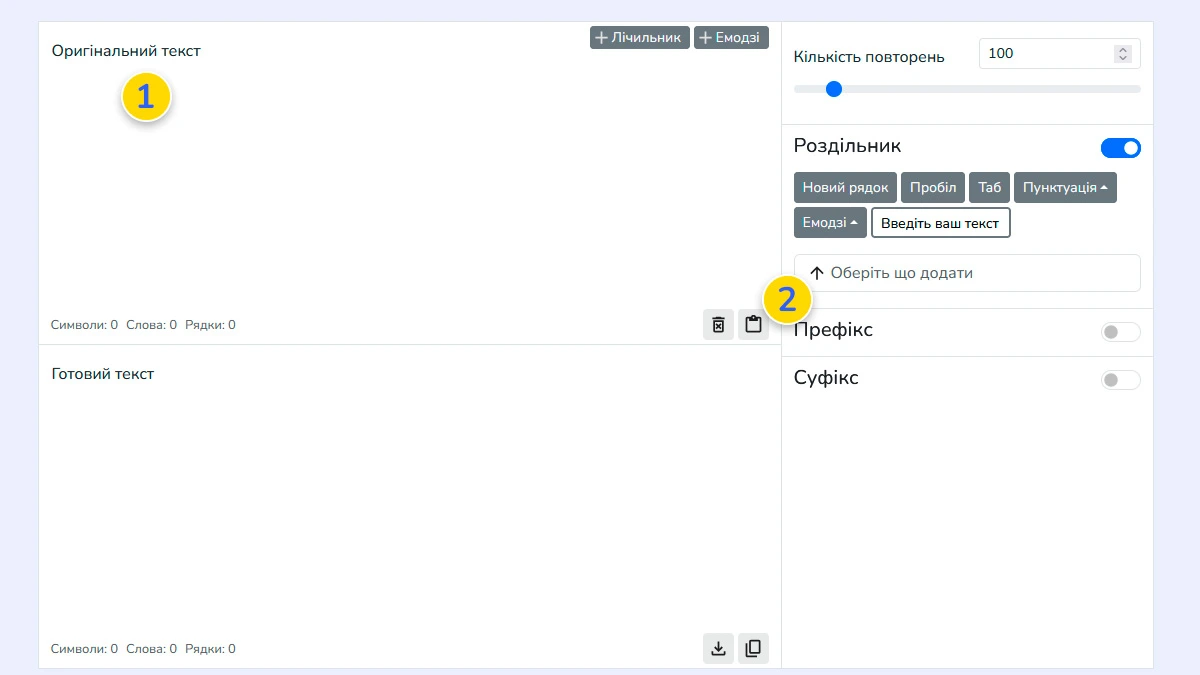The height and width of the screenshot is (675, 1200).
Task: Click the yellow step 2 marker
Action: click(787, 299)
